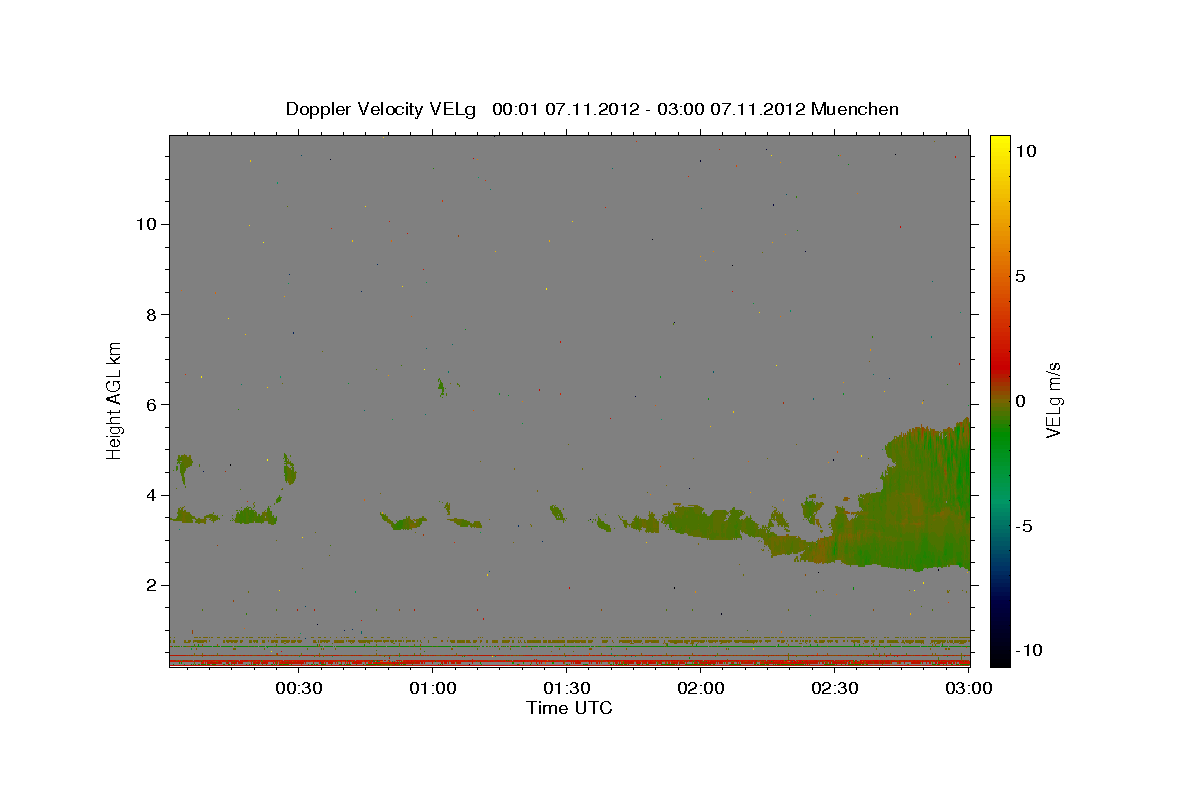The image size is (1200, 800).
Task: Click the height tick label '2'
Action: pos(153,585)
